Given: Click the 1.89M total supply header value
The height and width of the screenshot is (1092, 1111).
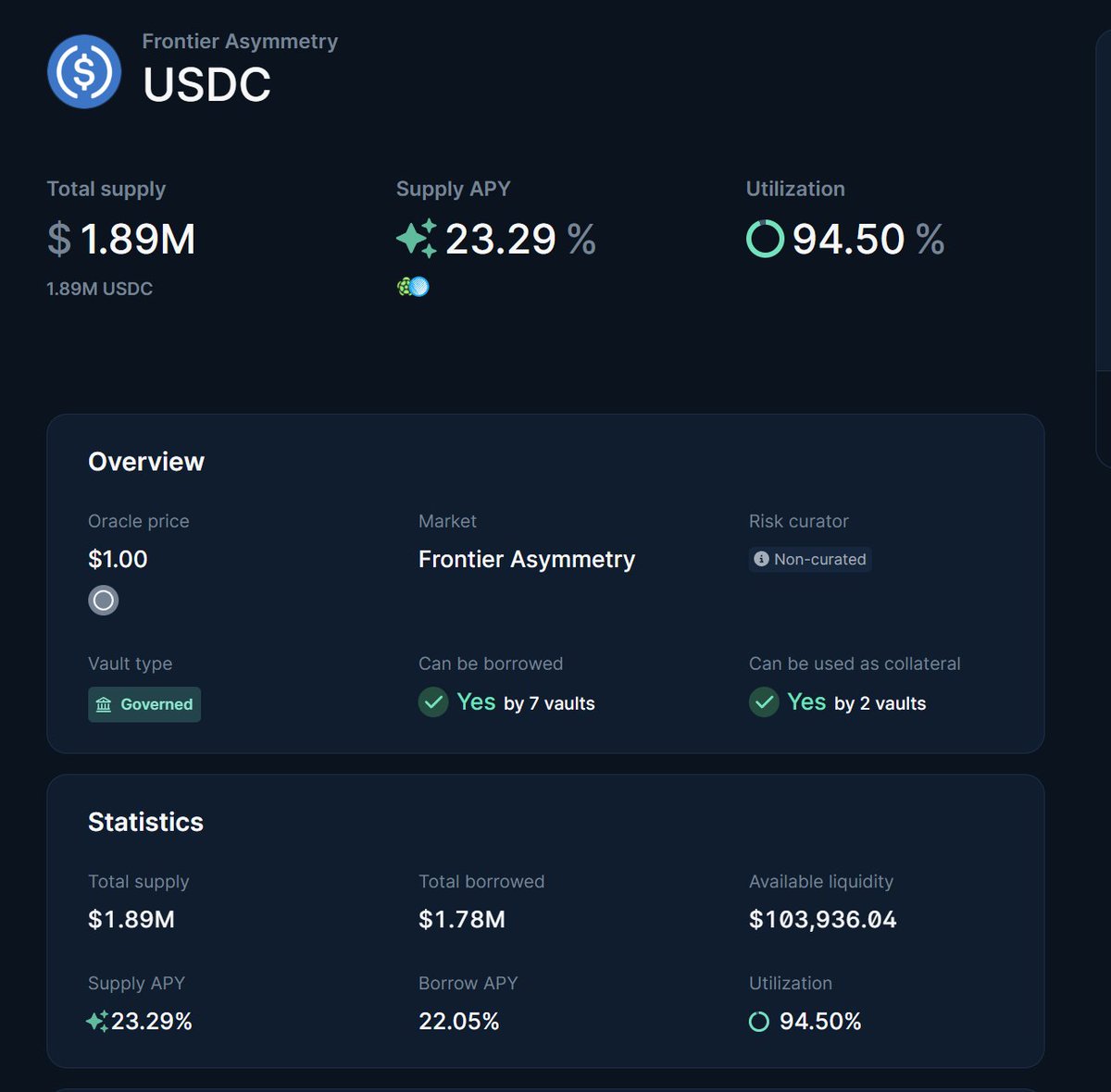Looking at the screenshot, I should tap(138, 239).
